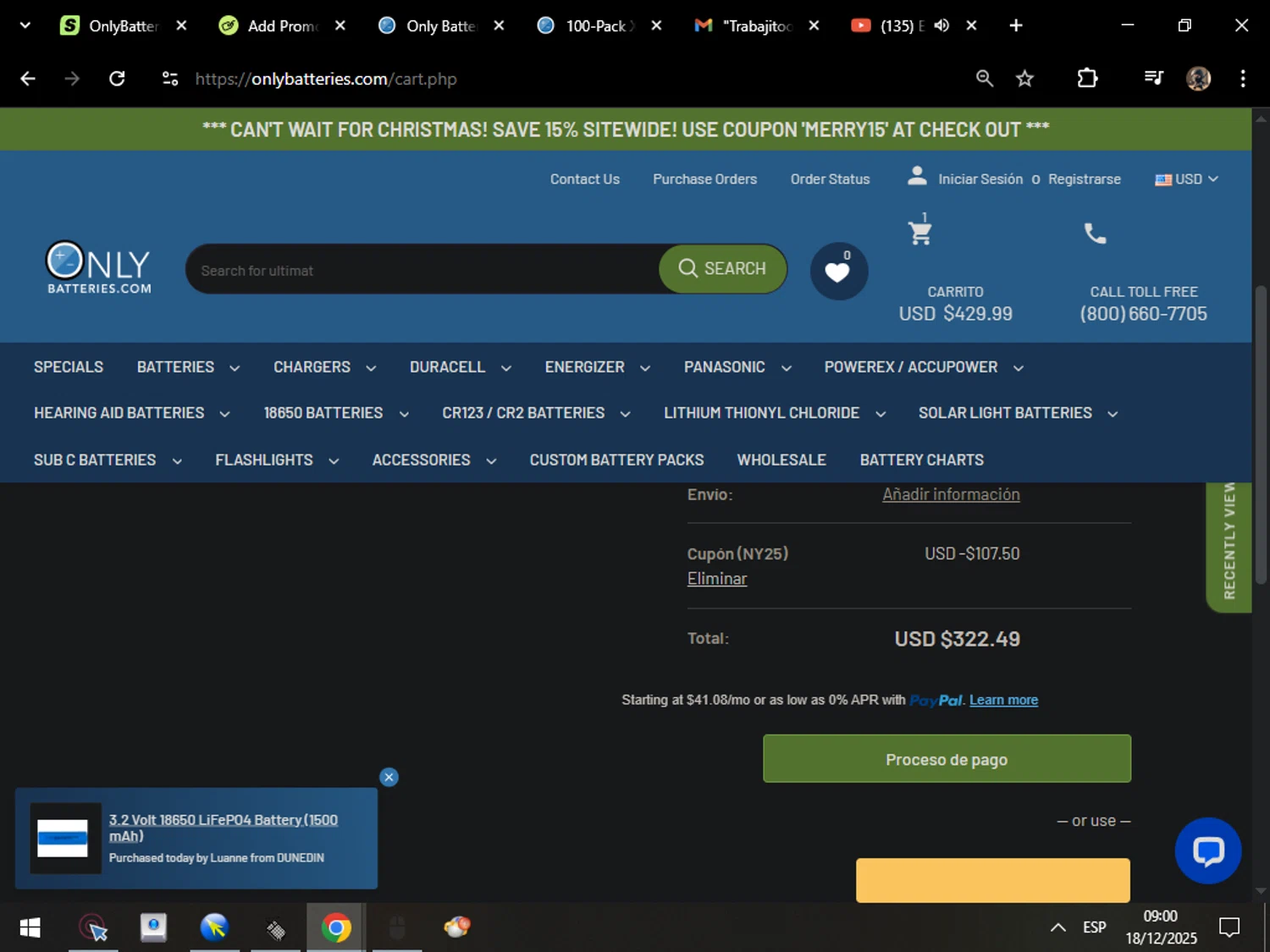Open Custom Battery Packs page
Viewport: 1270px width, 952px height.
point(616,460)
